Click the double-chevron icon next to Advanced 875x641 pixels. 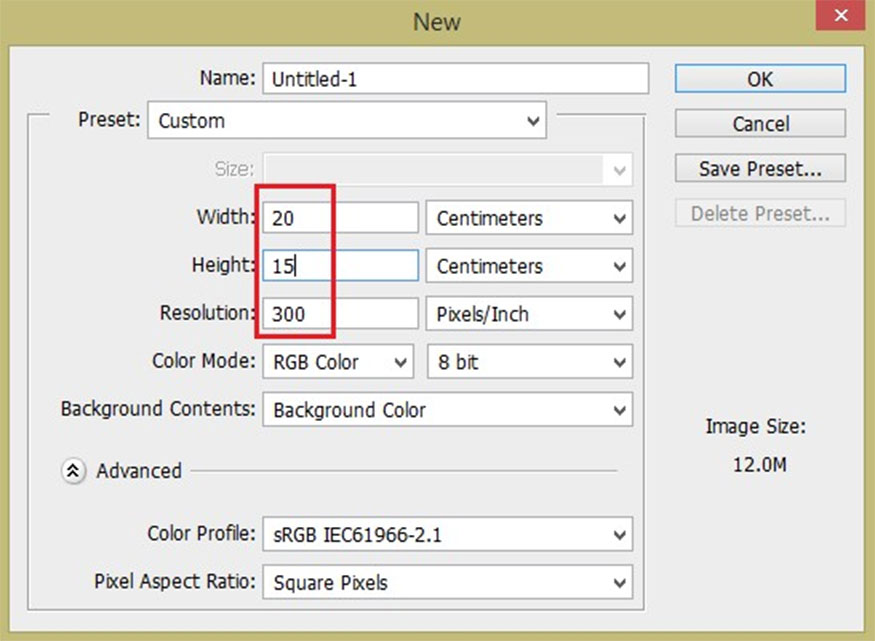[73, 470]
